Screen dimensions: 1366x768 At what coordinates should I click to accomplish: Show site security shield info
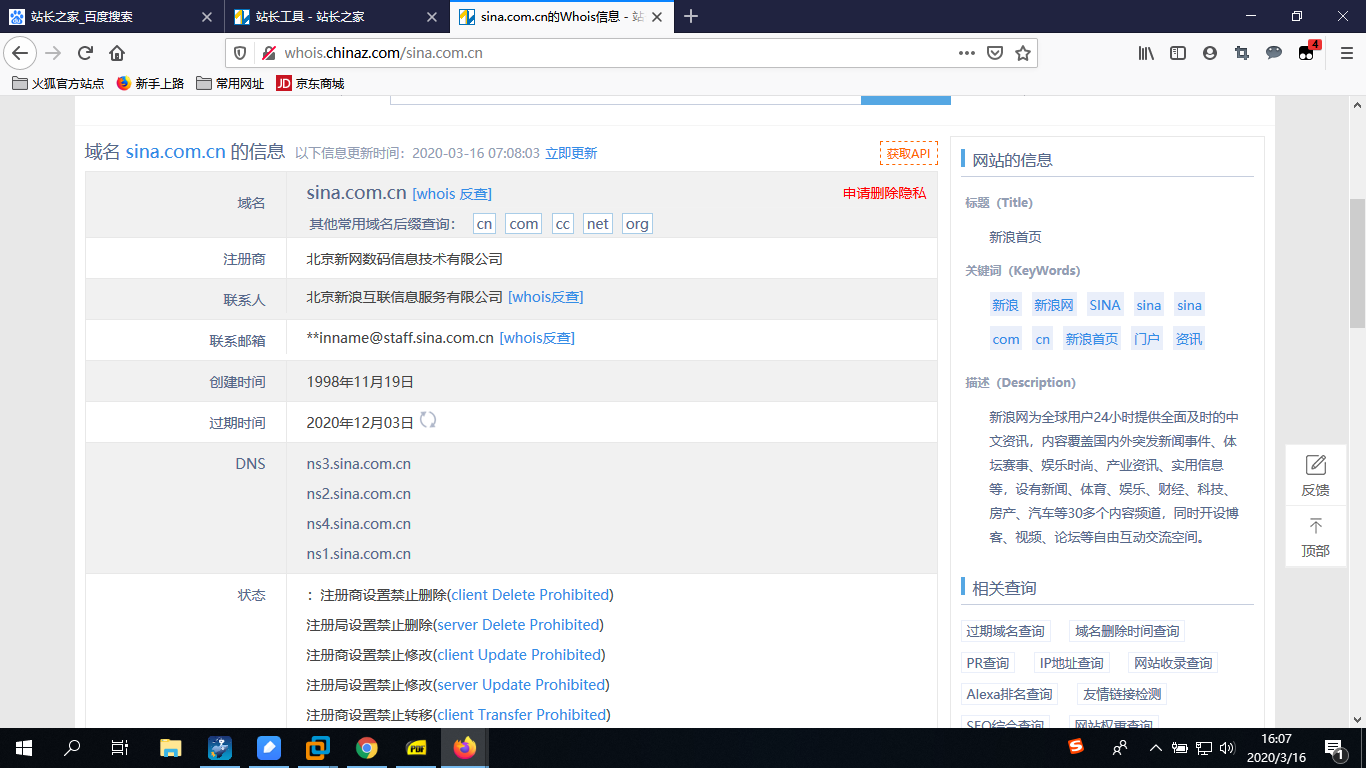tap(240, 53)
